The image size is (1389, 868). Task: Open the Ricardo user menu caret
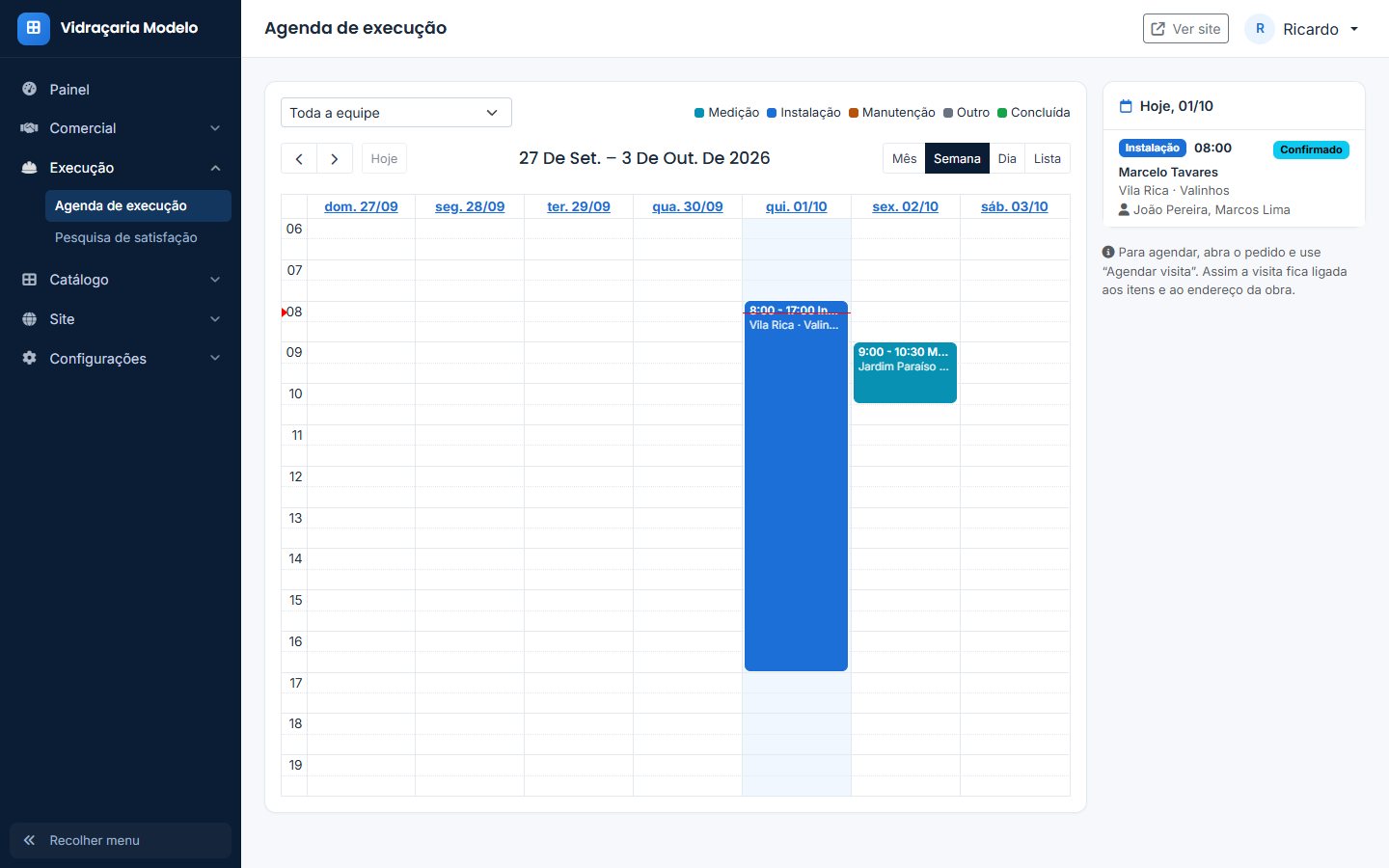click(1354, 29)
